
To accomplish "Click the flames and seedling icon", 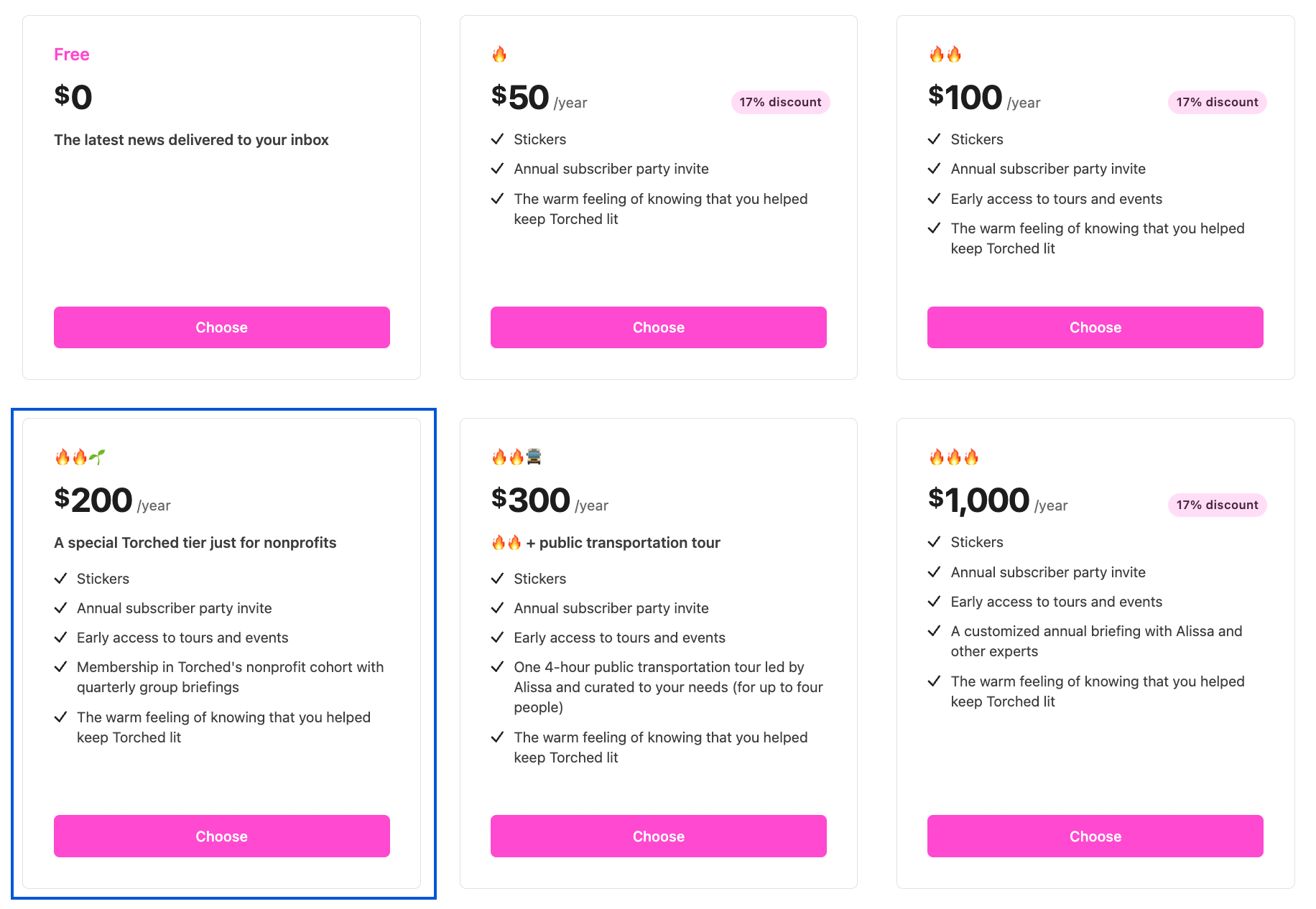I will (80, 457).
